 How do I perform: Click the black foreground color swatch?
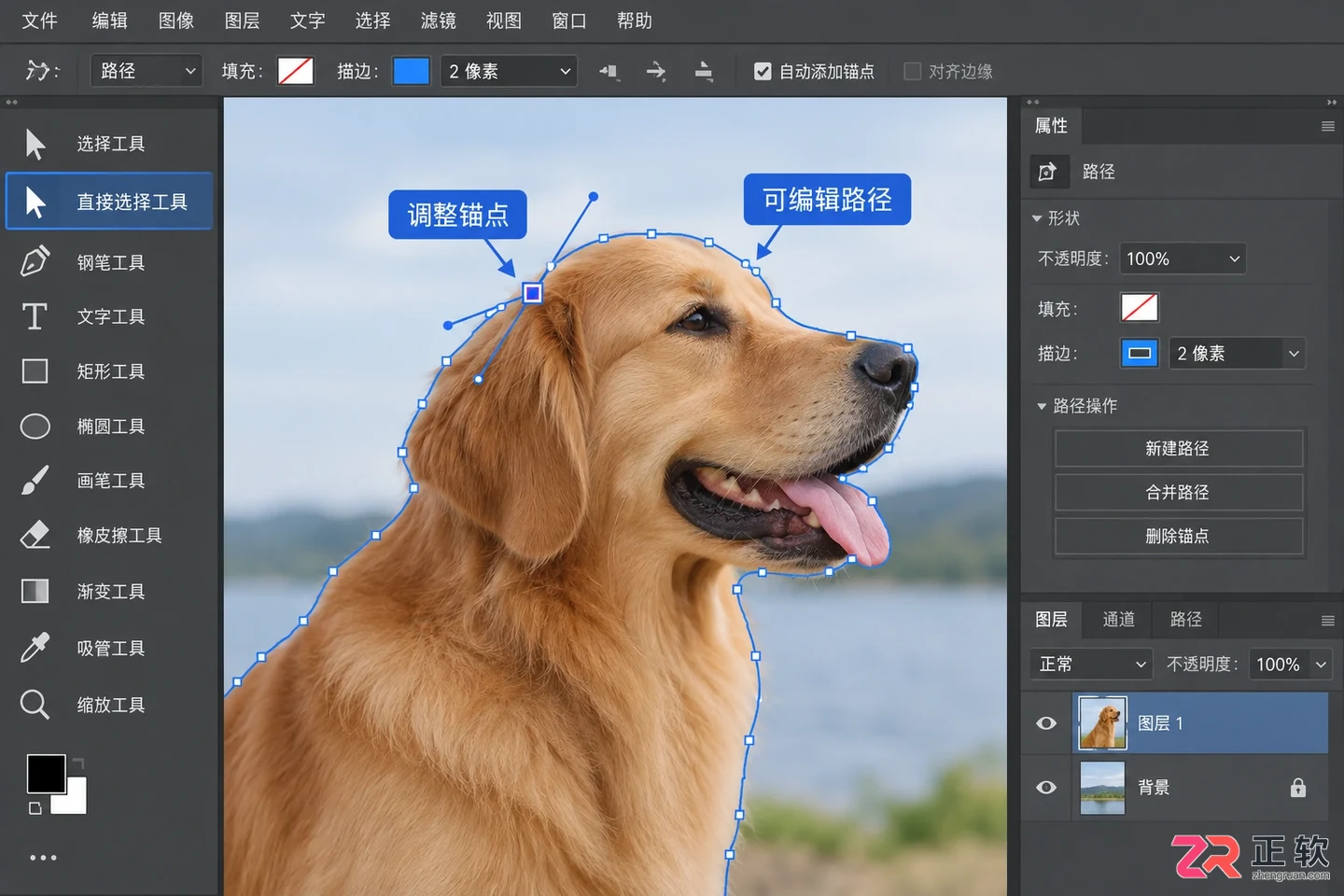tap(46, 774)
